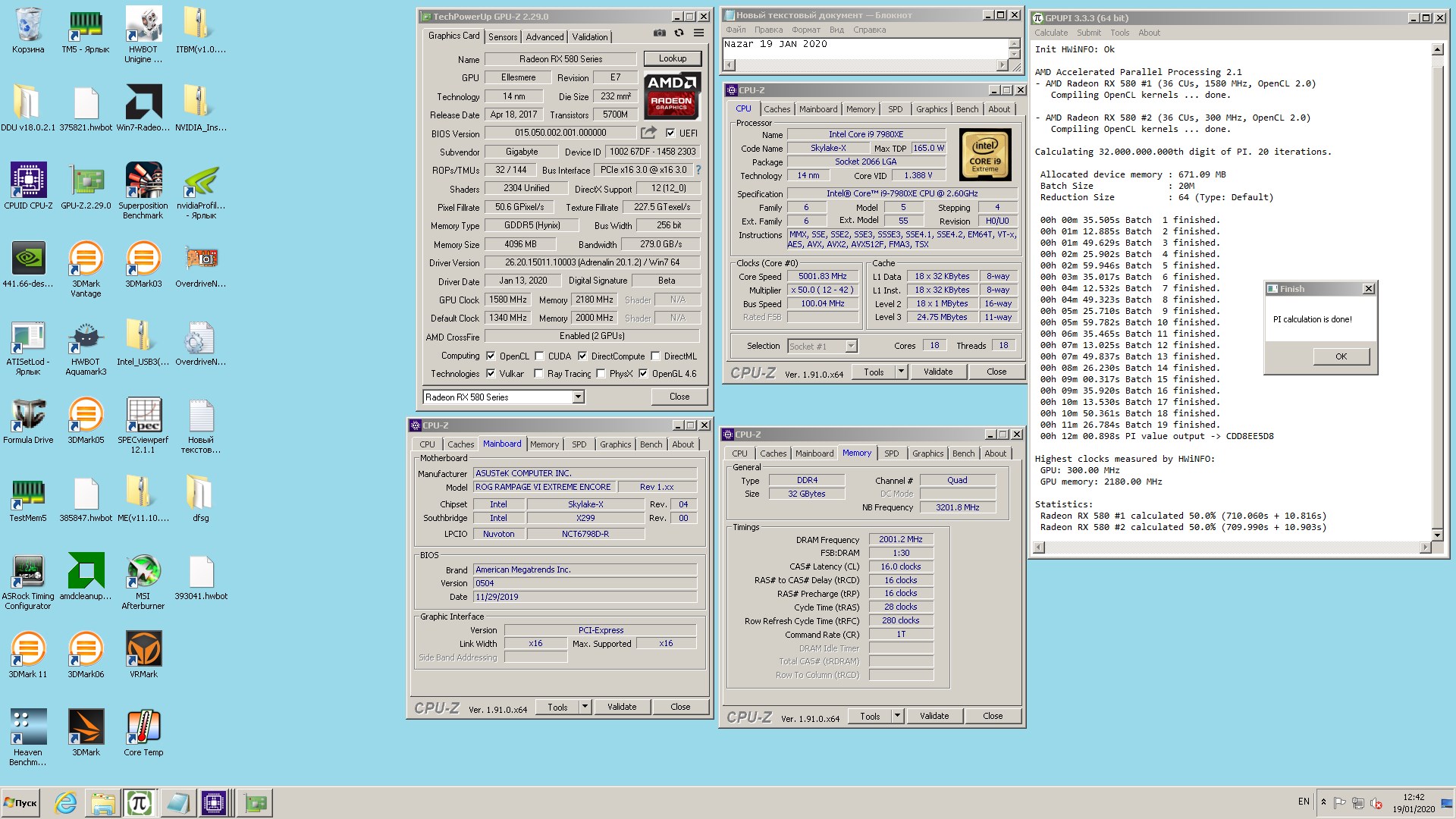1456x819 pixels.
Task: Click GPU-Z refresh icon
Action: (679, 33)
